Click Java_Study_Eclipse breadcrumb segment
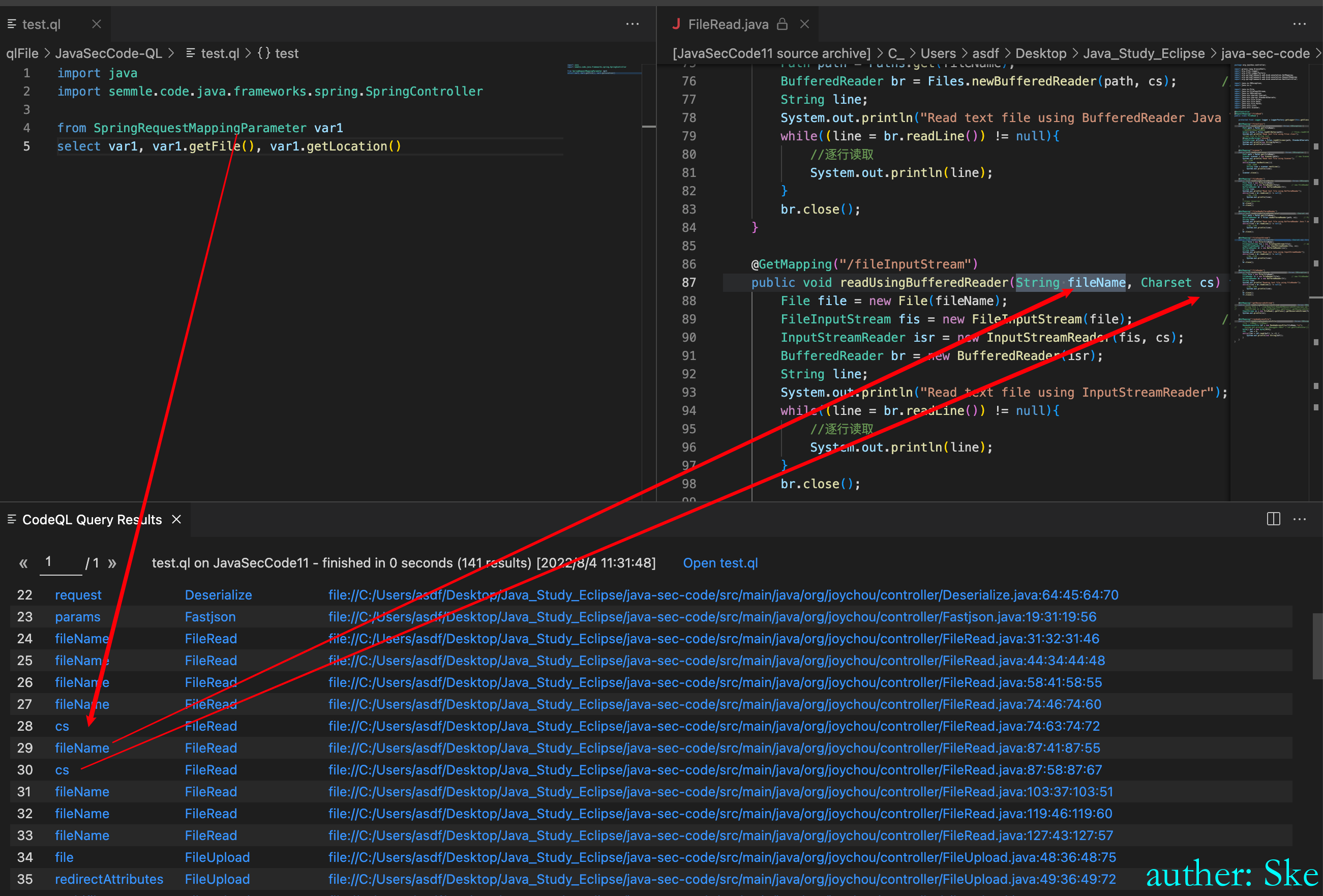Image resolution: width=1323 pixels, height=896 pixels. (1144, 53)
